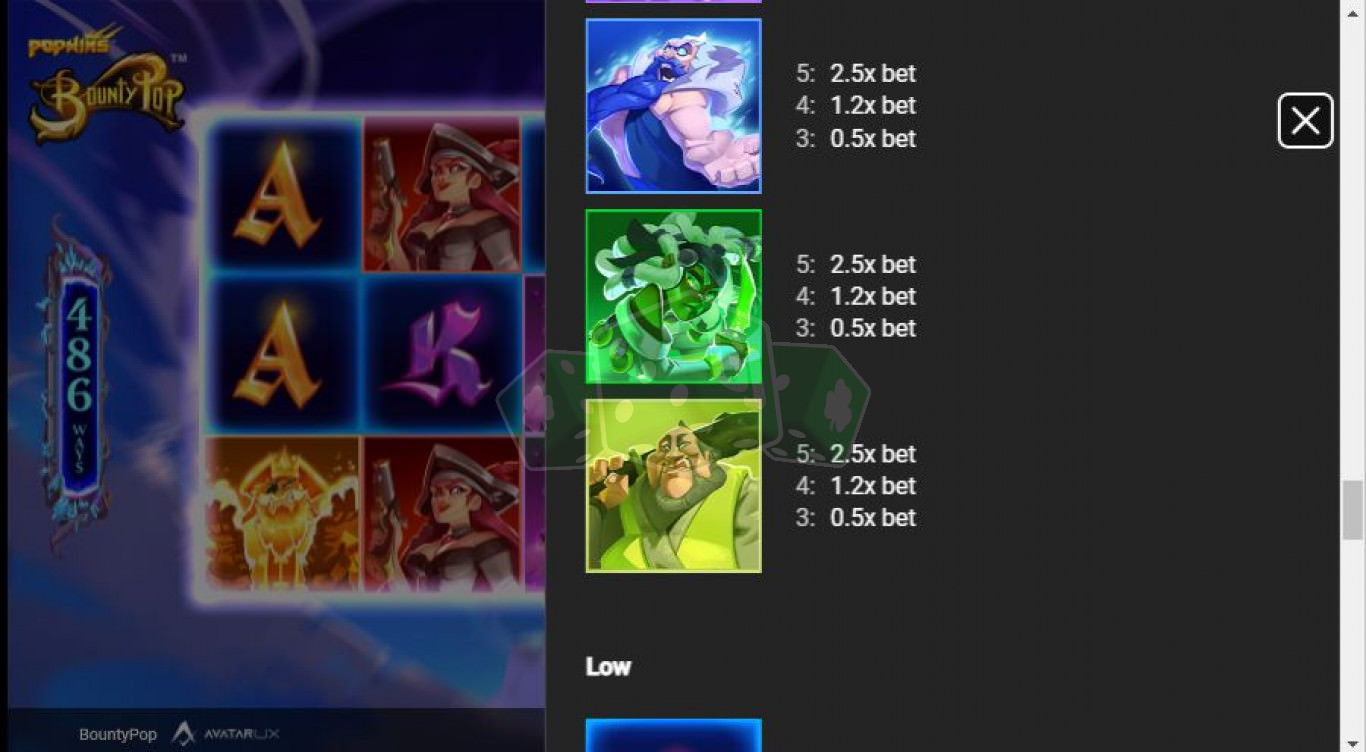Close the paytable info panel
This screenshot has height=752, width=1366.
click(1305, 121)
